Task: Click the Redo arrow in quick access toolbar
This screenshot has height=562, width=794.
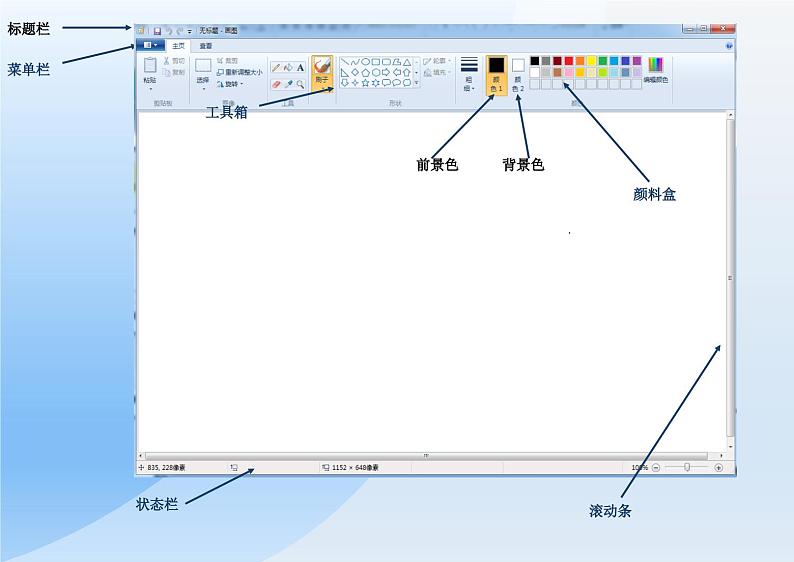Action: point(179,31)
